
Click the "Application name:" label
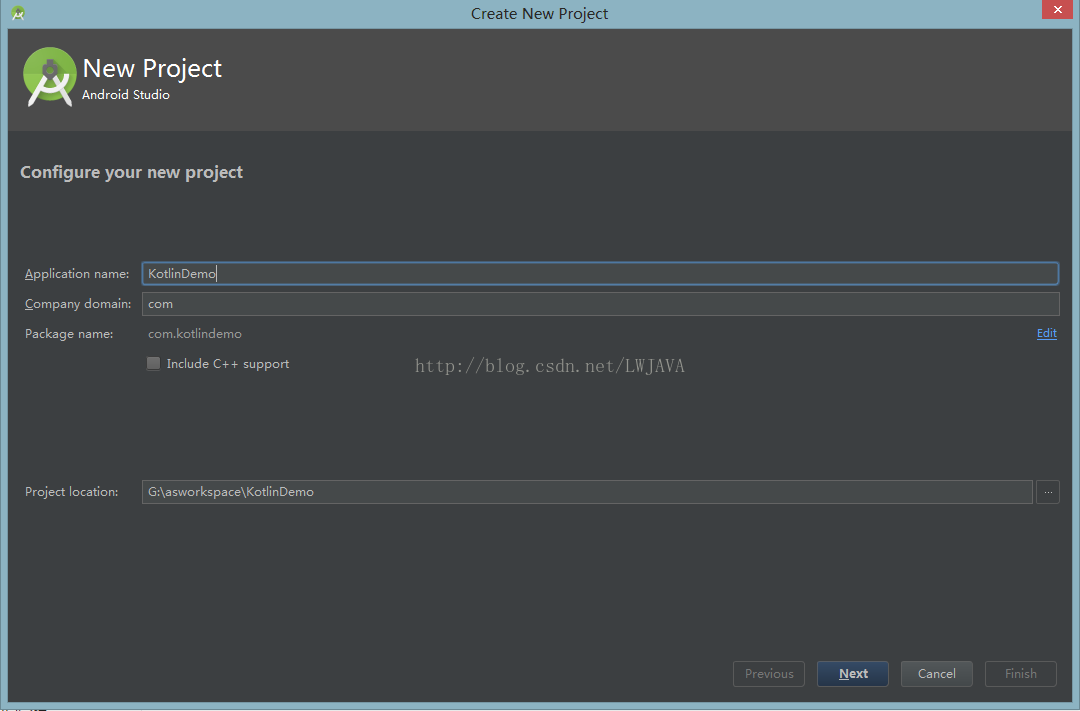click(77, 274)
